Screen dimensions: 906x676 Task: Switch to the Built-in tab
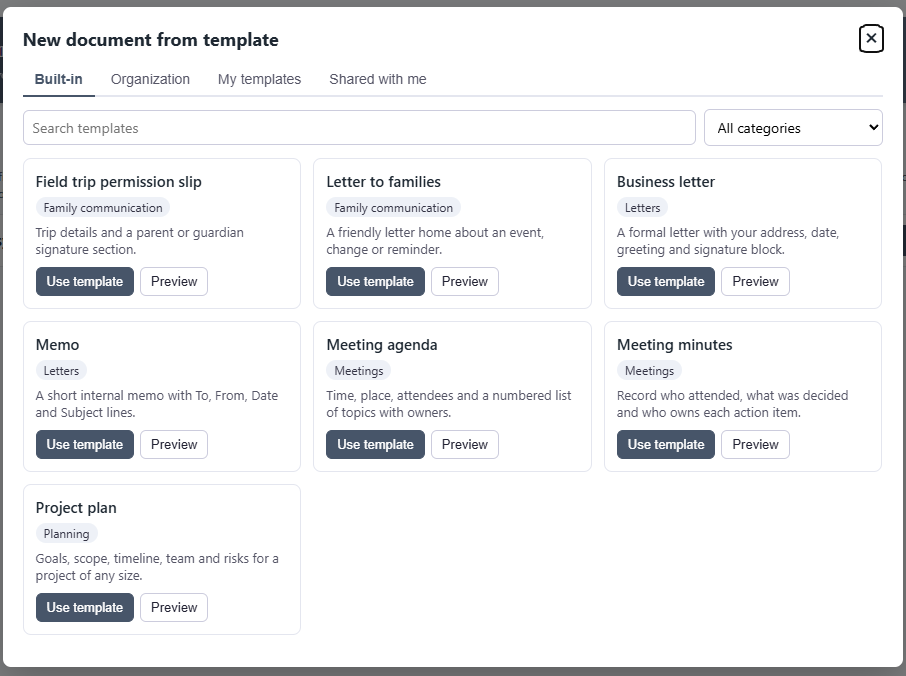coord(59,79)
